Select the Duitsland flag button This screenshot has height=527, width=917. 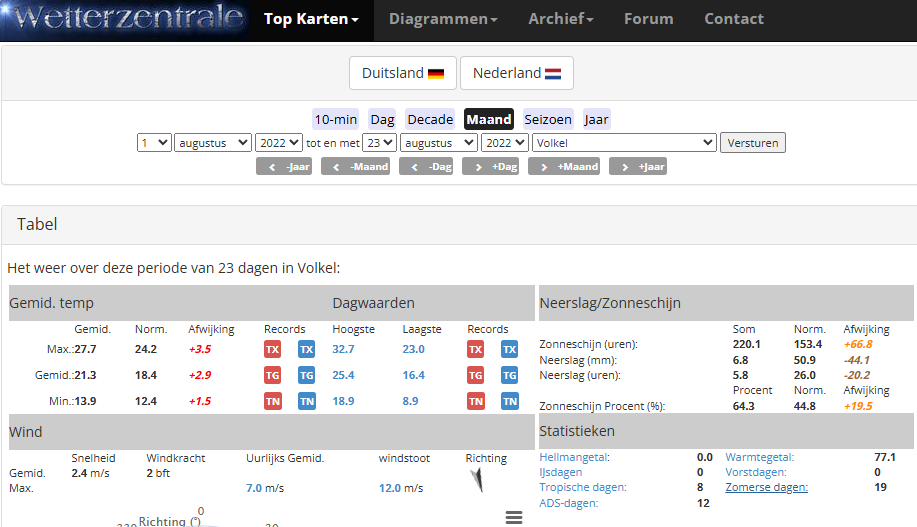[x=403, y=73]
